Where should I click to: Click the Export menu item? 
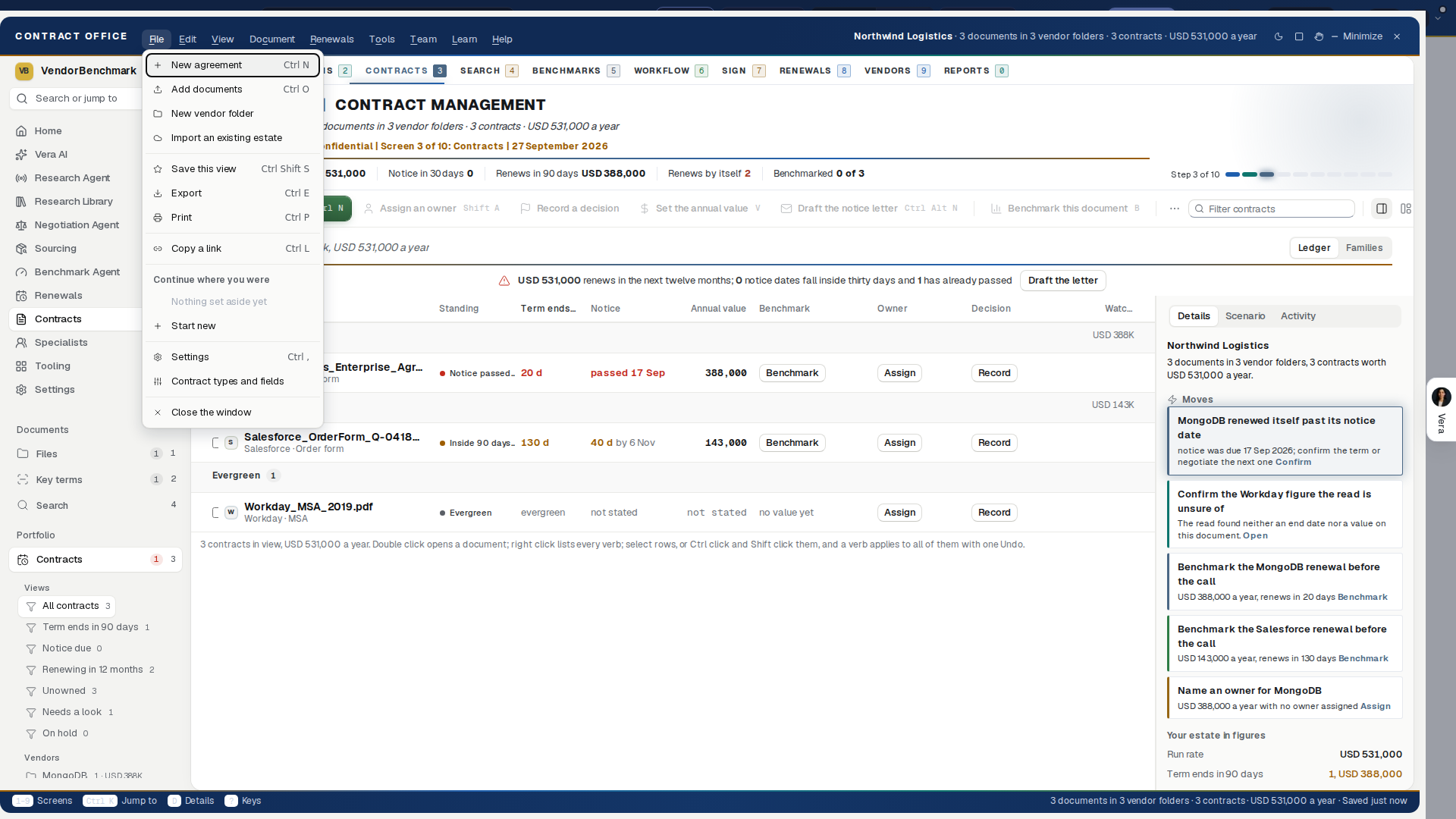[233, 193]
